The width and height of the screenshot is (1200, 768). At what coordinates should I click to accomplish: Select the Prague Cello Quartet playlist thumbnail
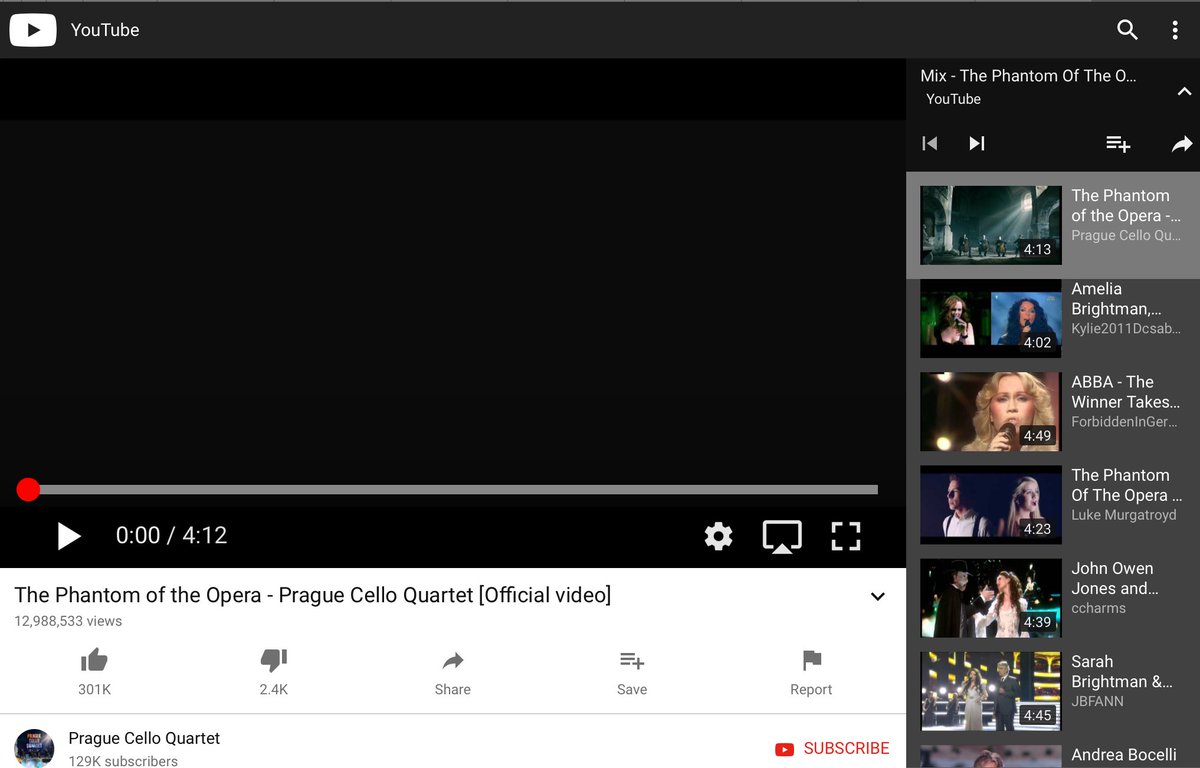tap(991, 225)
